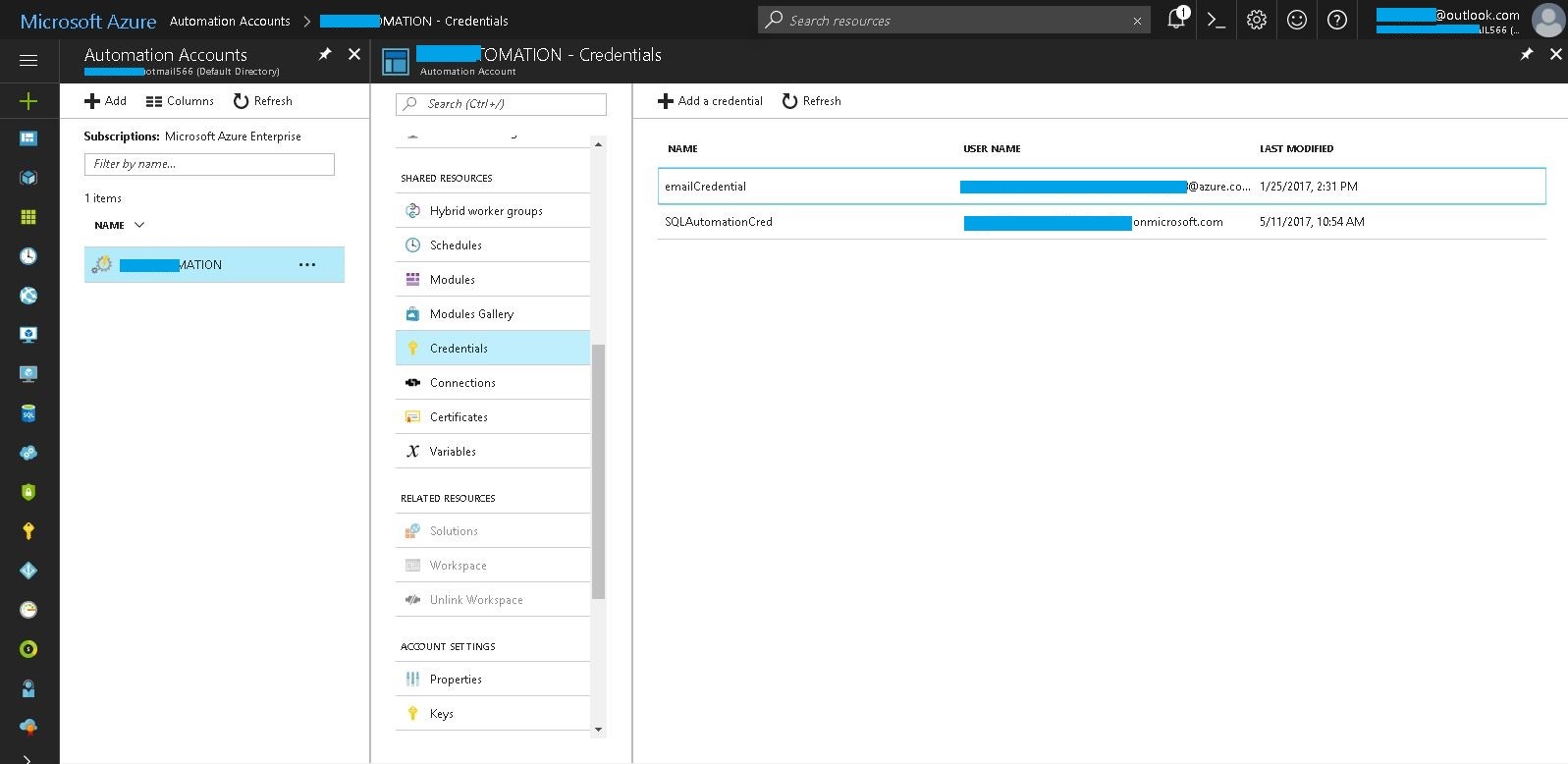Expand the NAME column sort chevron
Screen dimensions: 1568x764
(x=139, y=225)
